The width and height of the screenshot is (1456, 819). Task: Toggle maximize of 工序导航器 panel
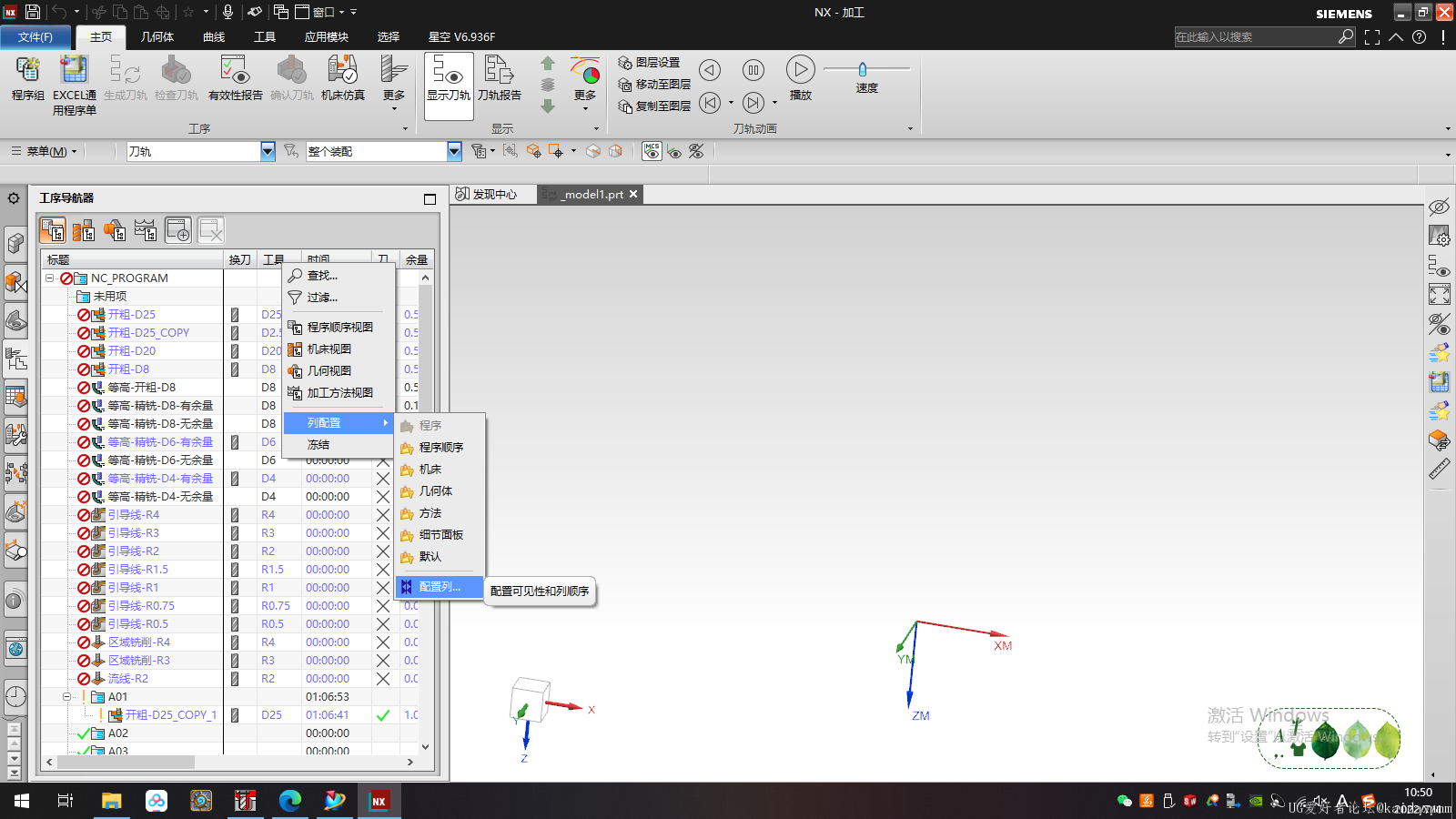[430, 199]
